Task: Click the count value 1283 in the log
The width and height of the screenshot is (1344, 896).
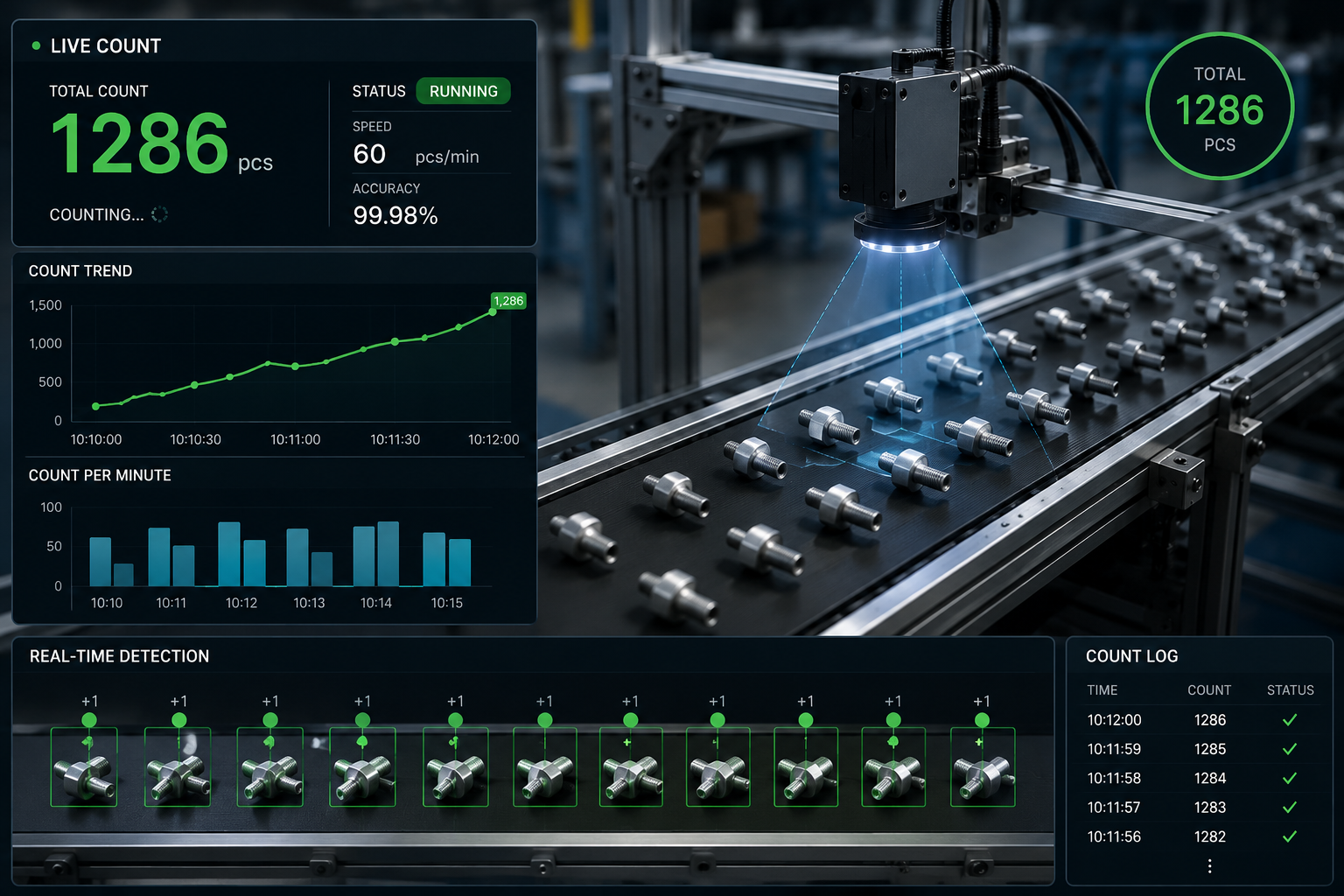Action: 1210,808
